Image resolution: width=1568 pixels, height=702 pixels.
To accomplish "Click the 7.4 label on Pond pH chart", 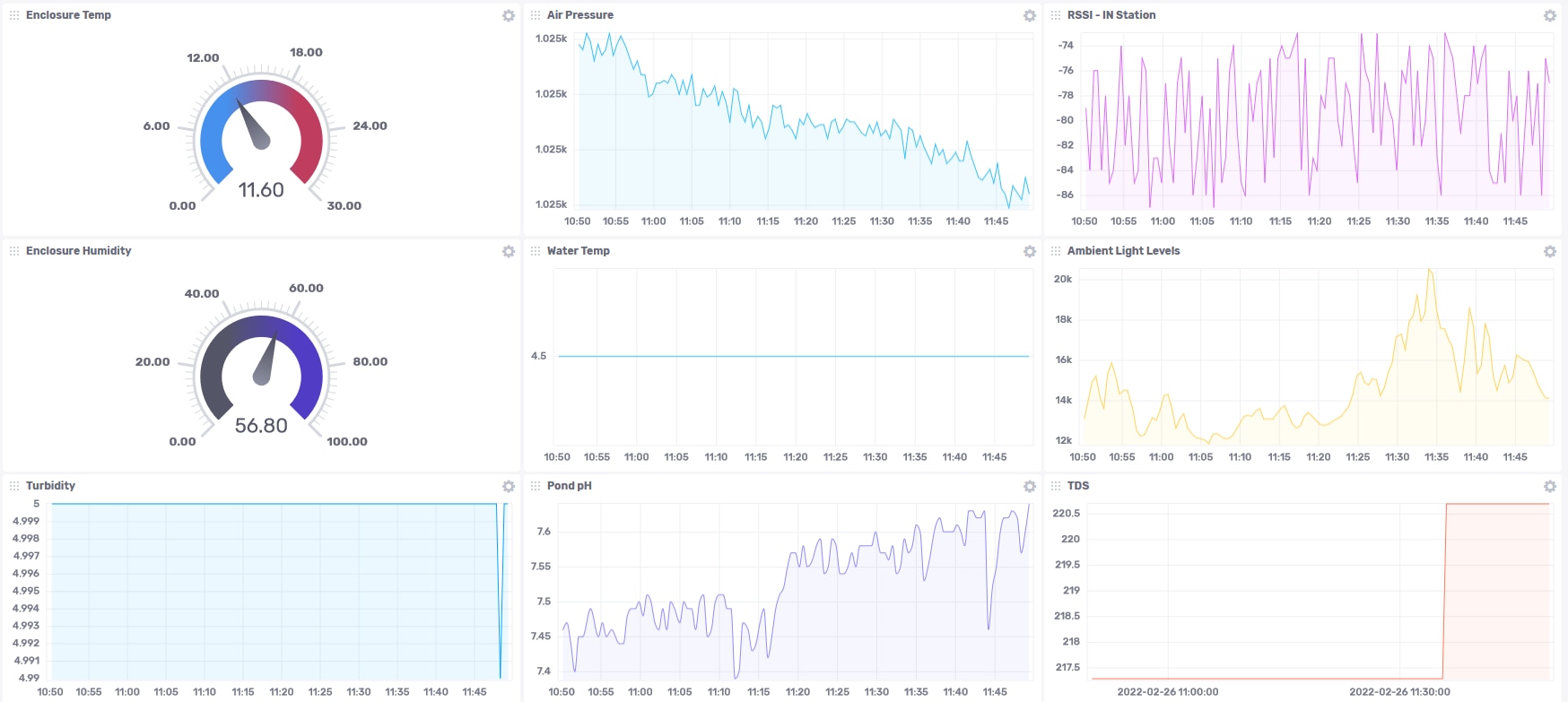I will coord(544,671).
